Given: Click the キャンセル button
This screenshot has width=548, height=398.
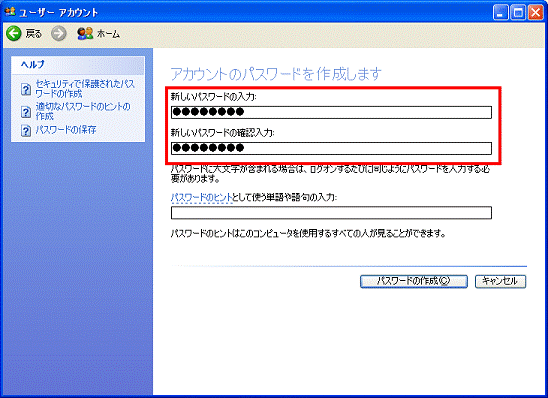Looking at the screenshot, I should [500, 281].
